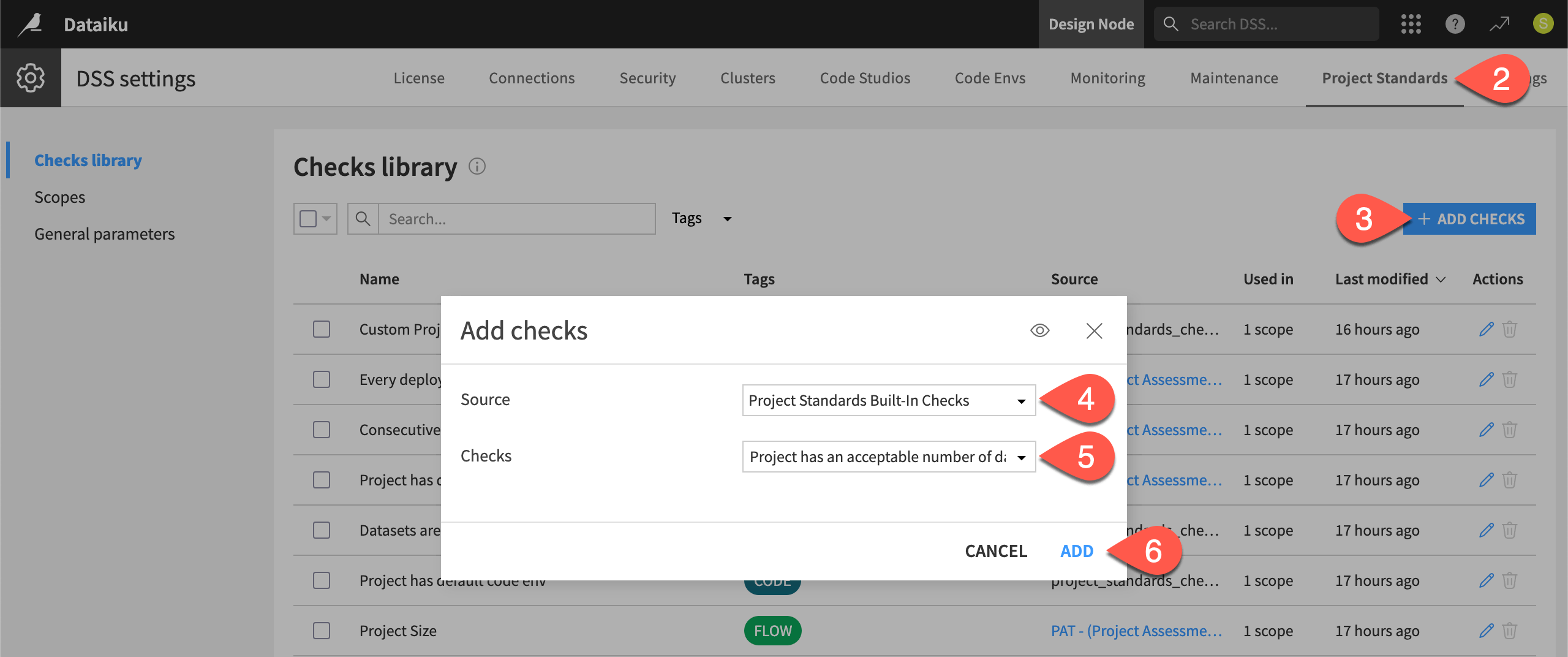
Task: Check the Project has default code env checkbox
Action: (321, 580)
